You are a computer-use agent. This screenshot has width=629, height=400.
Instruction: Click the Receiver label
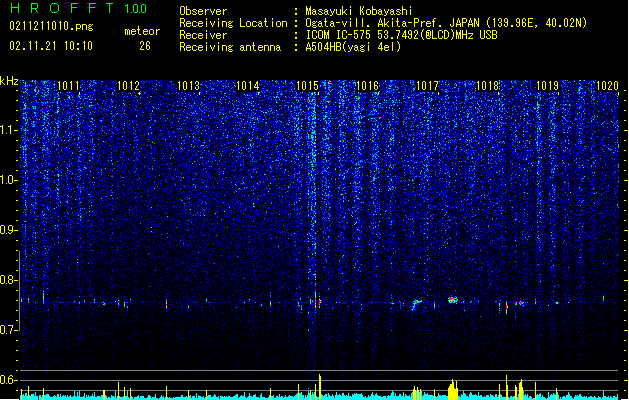point(203,35)
